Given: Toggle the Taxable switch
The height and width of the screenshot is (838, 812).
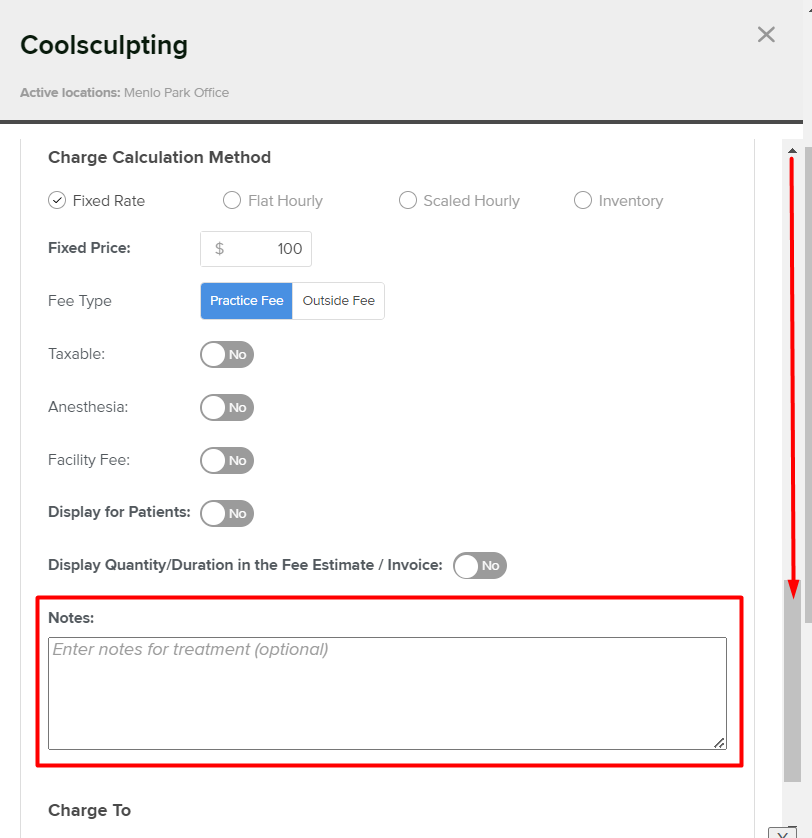Looking at the screenshot, I should 227,354.
